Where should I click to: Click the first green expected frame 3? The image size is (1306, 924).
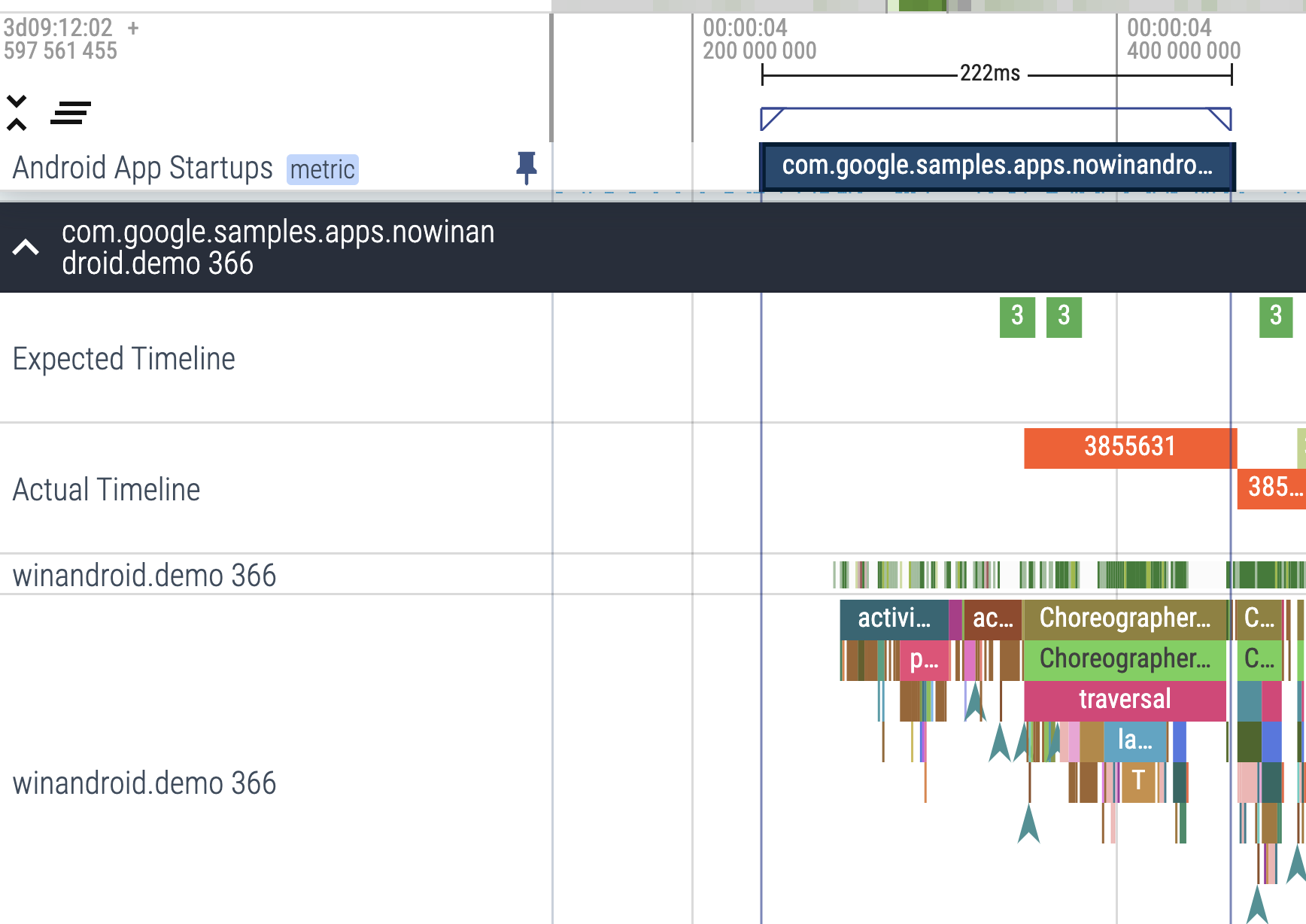coord(1017,317)
